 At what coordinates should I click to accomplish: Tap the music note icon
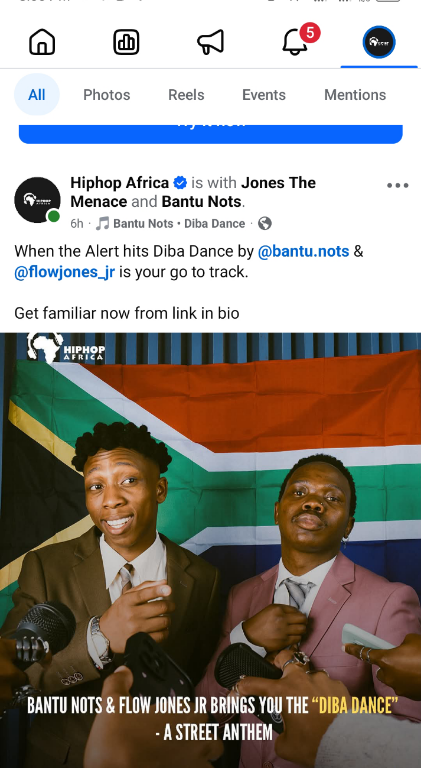(102, 223)
